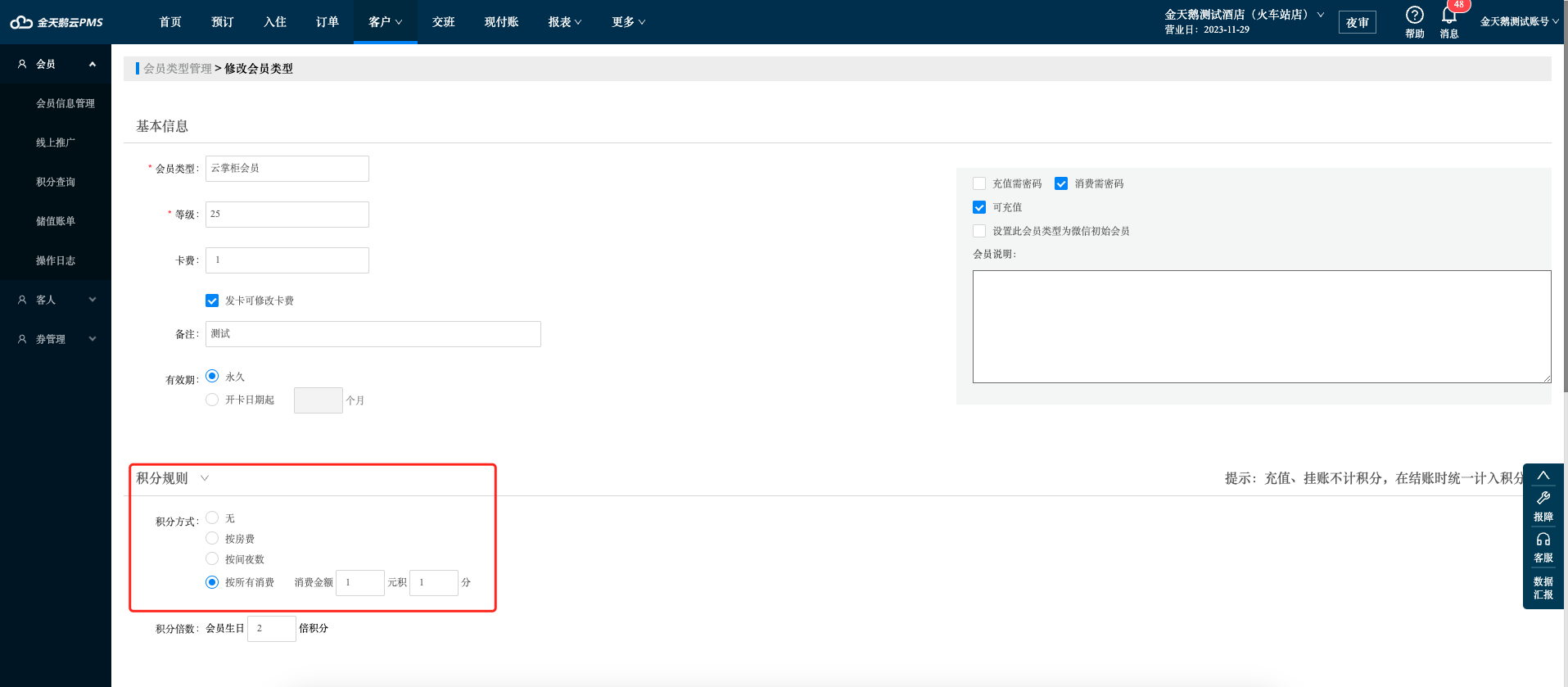This screenshot has height=687, width=1568.
Task: Open 入住 in top navigation
Action: pyautogui.click(x=275, y=22)
